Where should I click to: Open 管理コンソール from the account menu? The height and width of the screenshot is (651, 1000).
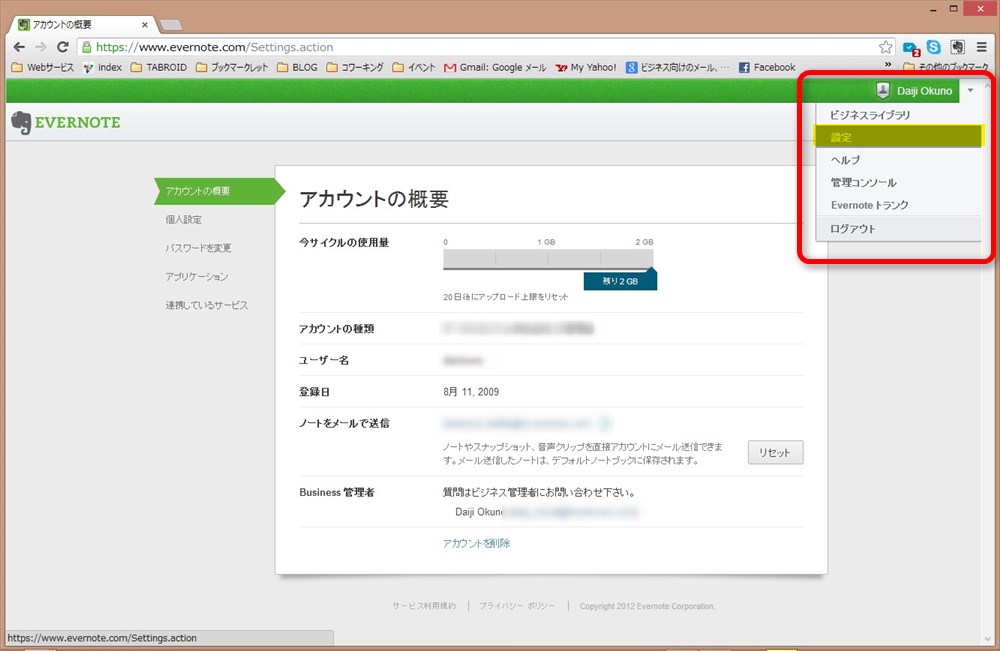point(899,182)
